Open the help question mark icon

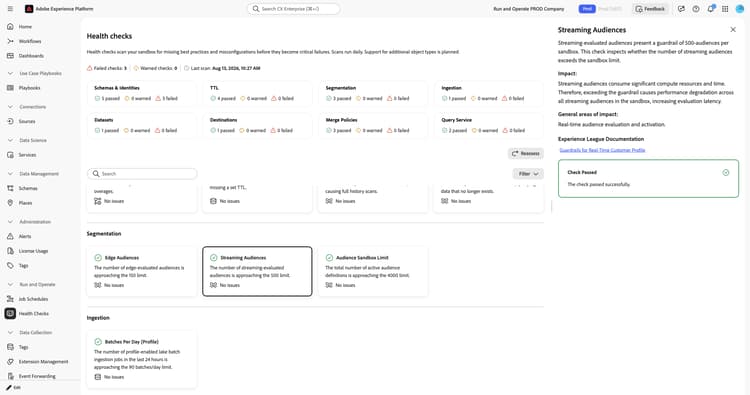(x=696, y=9)
